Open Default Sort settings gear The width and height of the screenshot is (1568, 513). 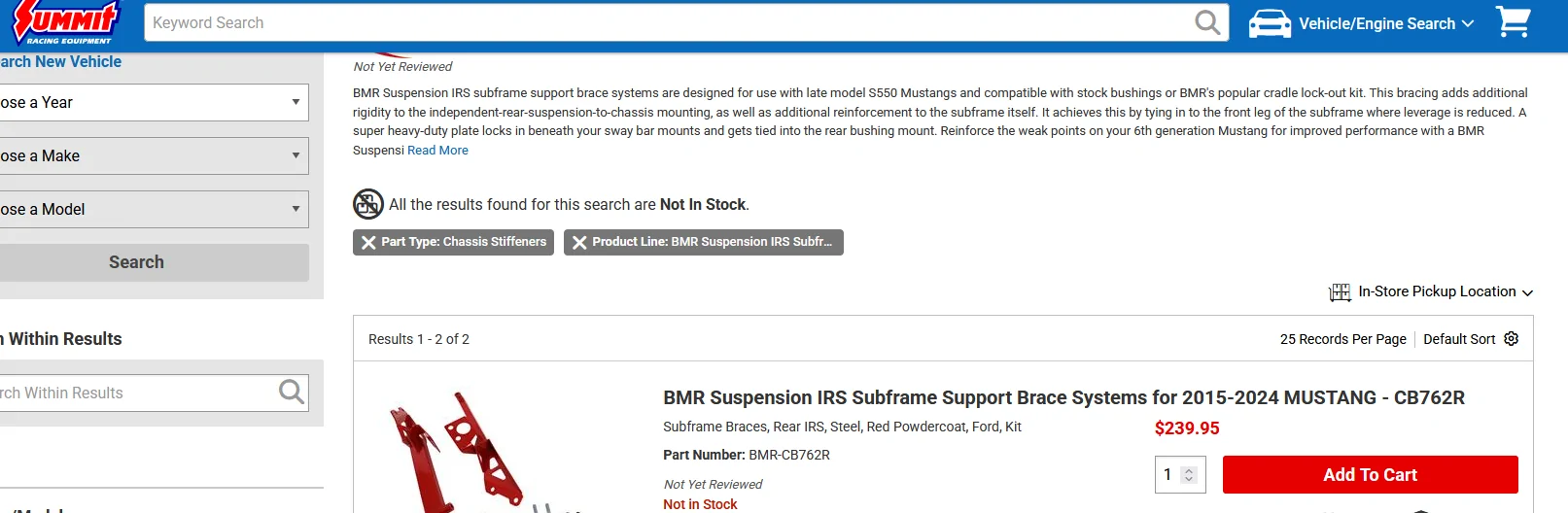(1511, 338)
